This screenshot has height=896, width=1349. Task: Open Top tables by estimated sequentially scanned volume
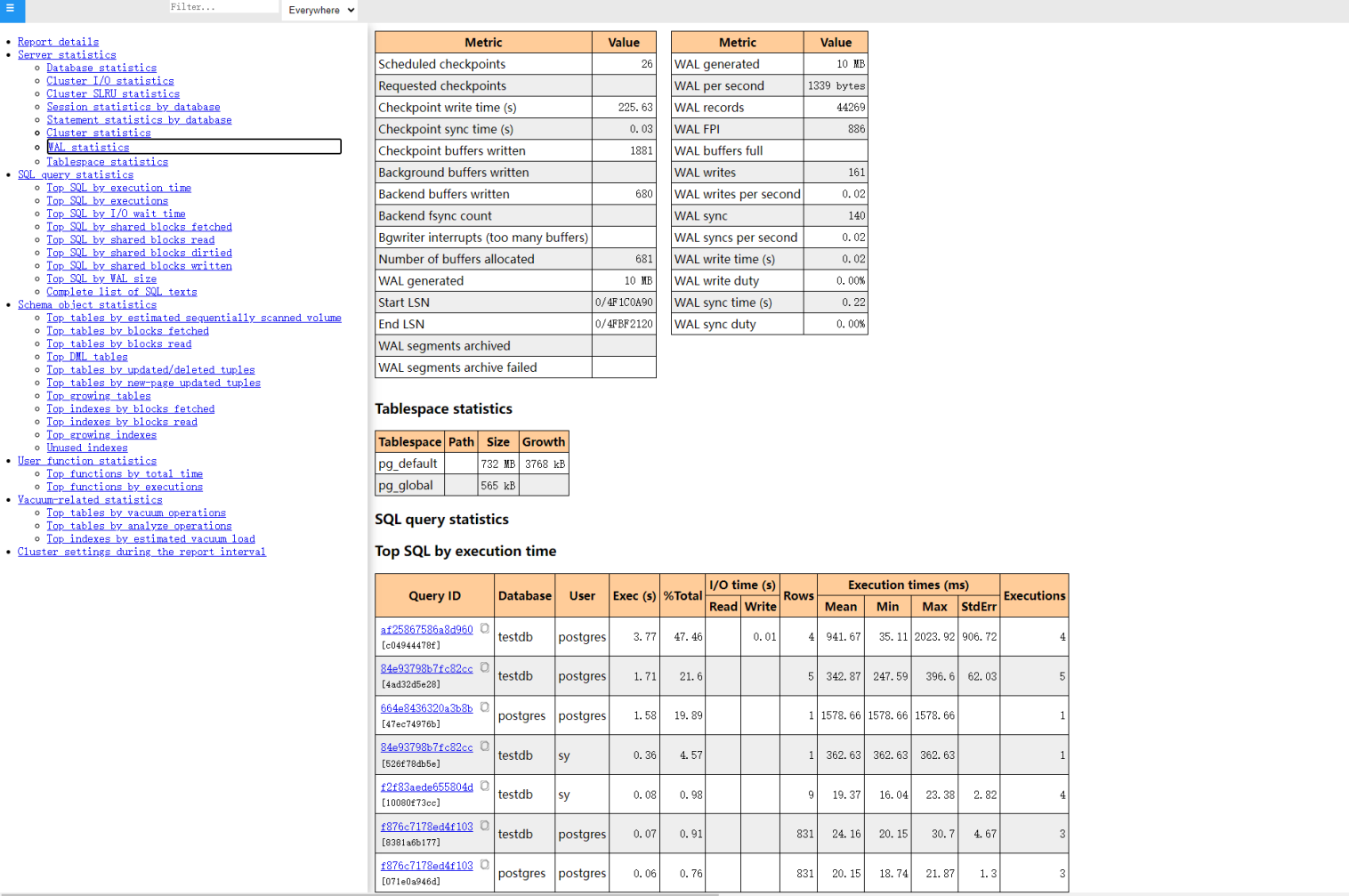(194, 318)
